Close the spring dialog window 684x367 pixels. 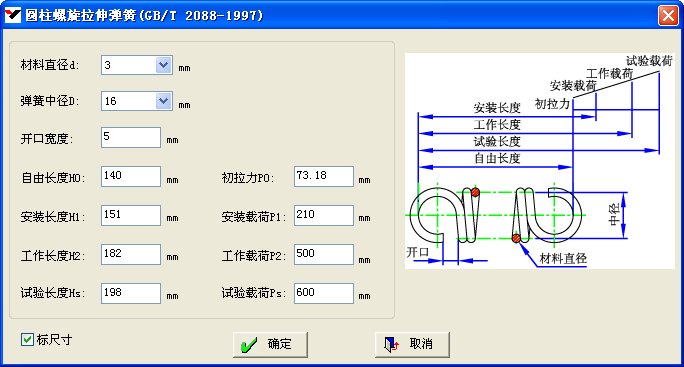pyautogui.click(x=668, y=16)
